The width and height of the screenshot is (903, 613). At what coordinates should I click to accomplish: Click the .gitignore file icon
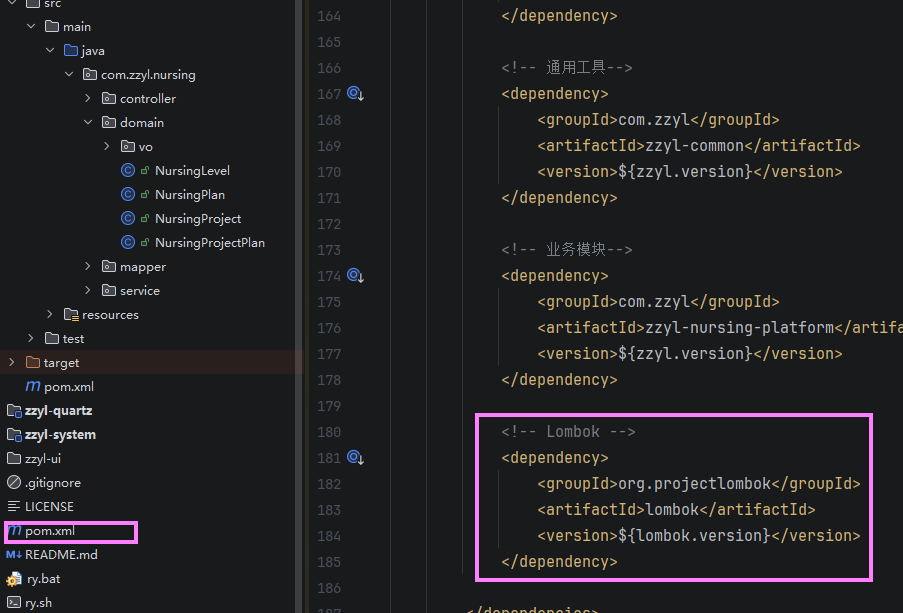click(x=14, y=482)
